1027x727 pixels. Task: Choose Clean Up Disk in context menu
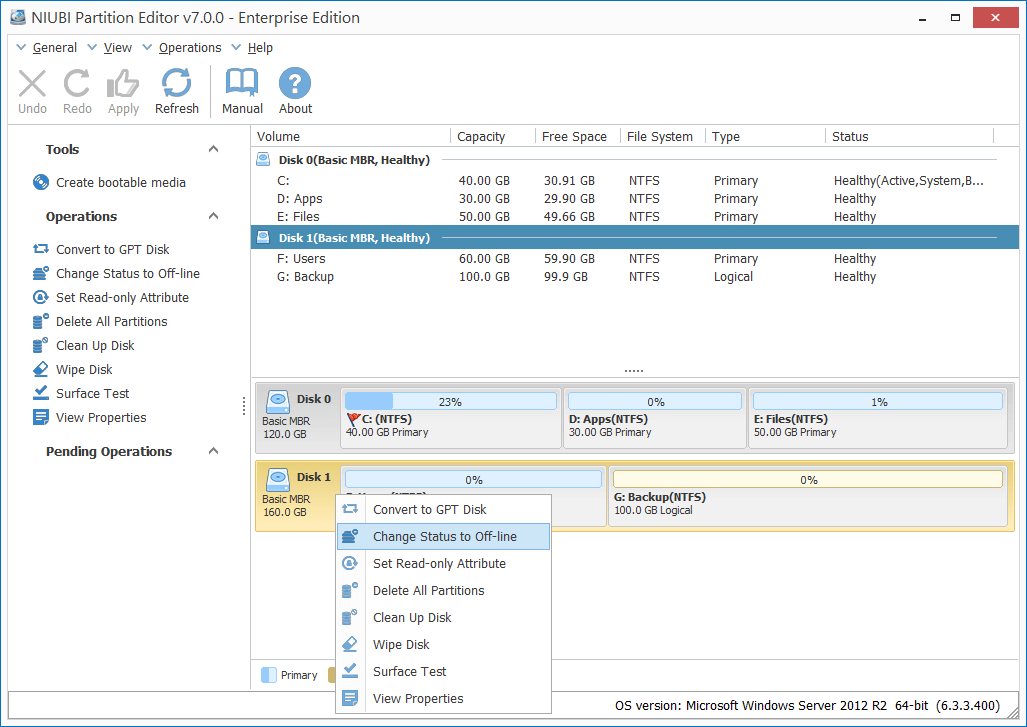[x=443, y=617]
